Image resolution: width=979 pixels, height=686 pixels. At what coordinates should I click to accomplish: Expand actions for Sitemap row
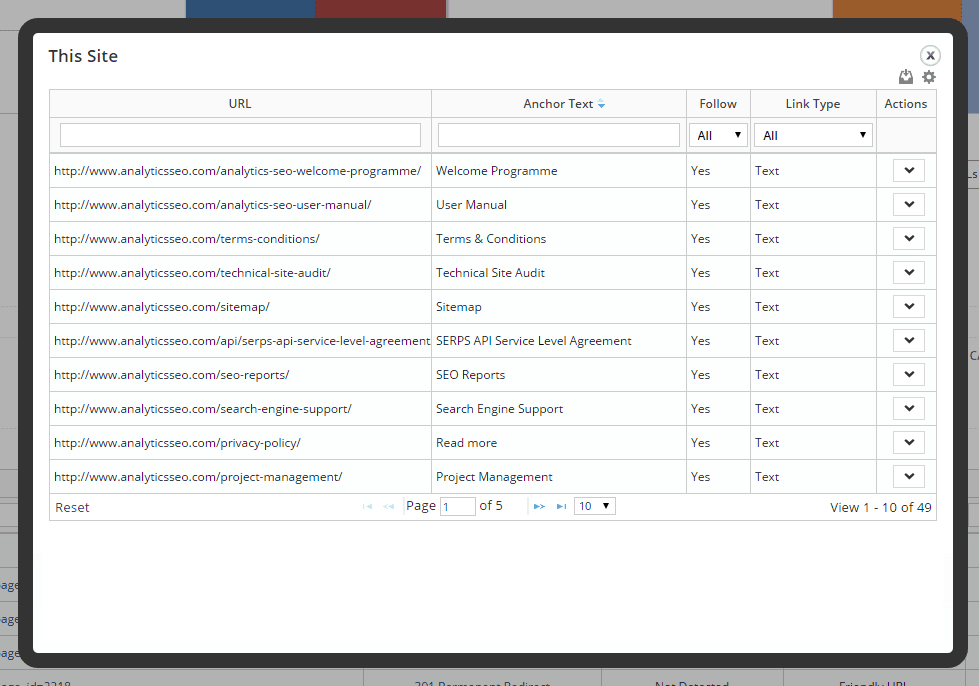[908, 306]
